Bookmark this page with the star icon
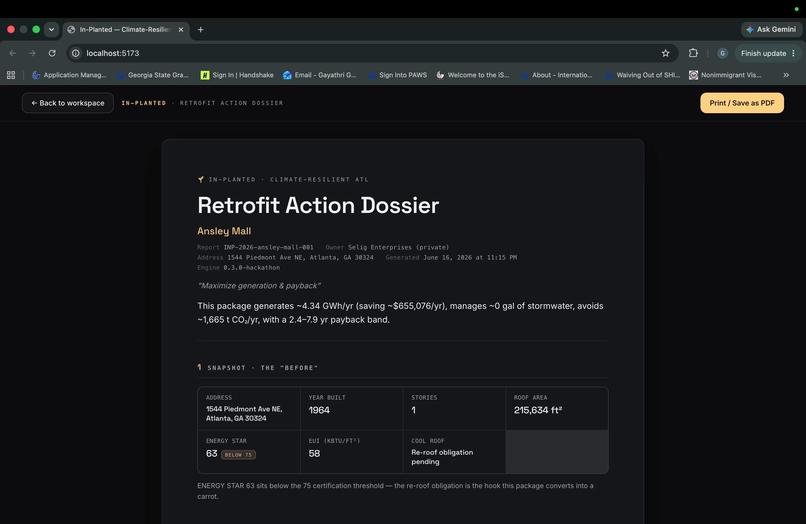The width and height of the screenshot is (806, 524). [x=666, y=53]
